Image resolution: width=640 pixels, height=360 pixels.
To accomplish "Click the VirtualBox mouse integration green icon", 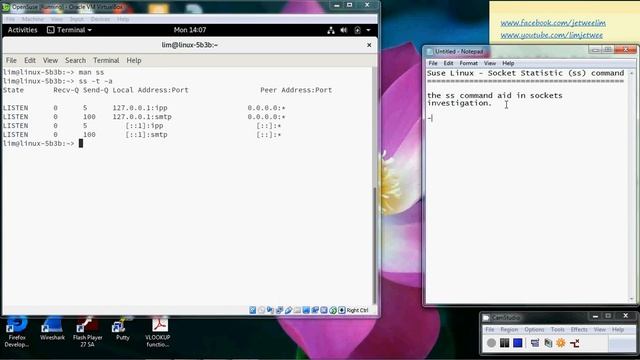I will [x=333, y=310].
